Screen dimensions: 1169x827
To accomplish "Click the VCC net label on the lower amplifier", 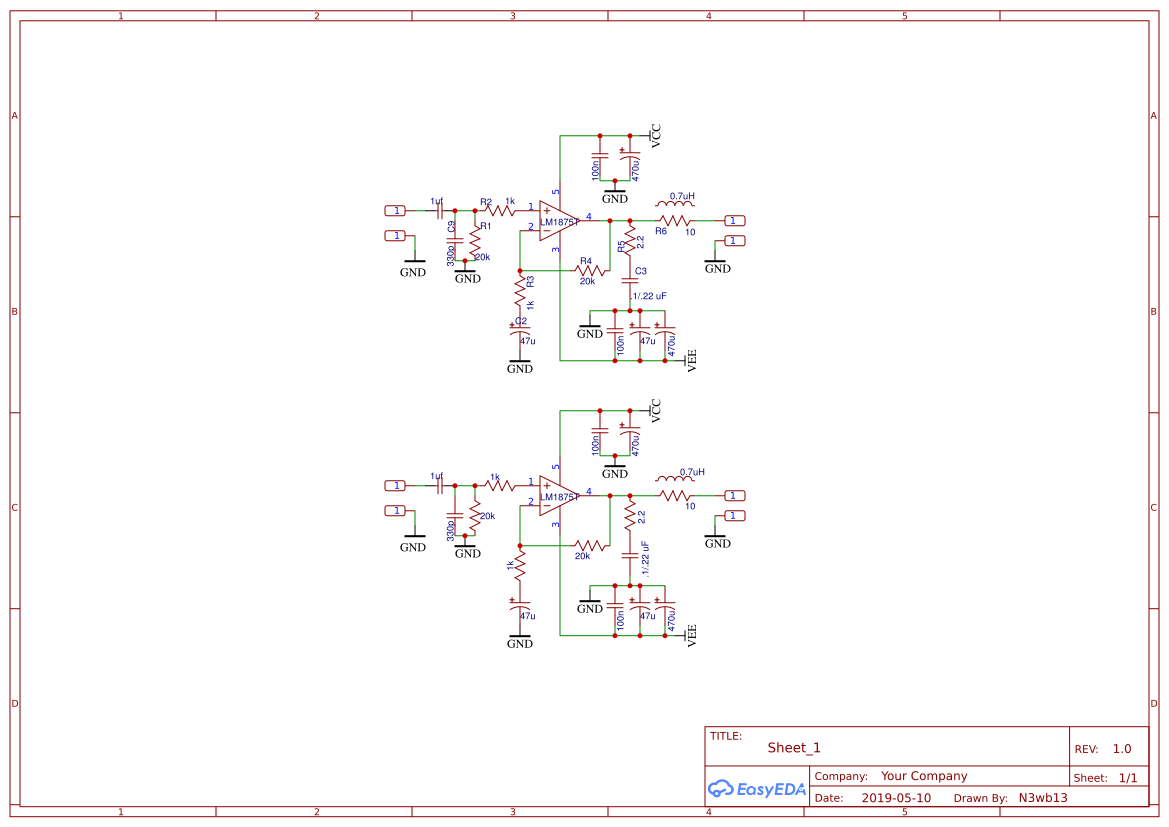I will click(657, 411).
